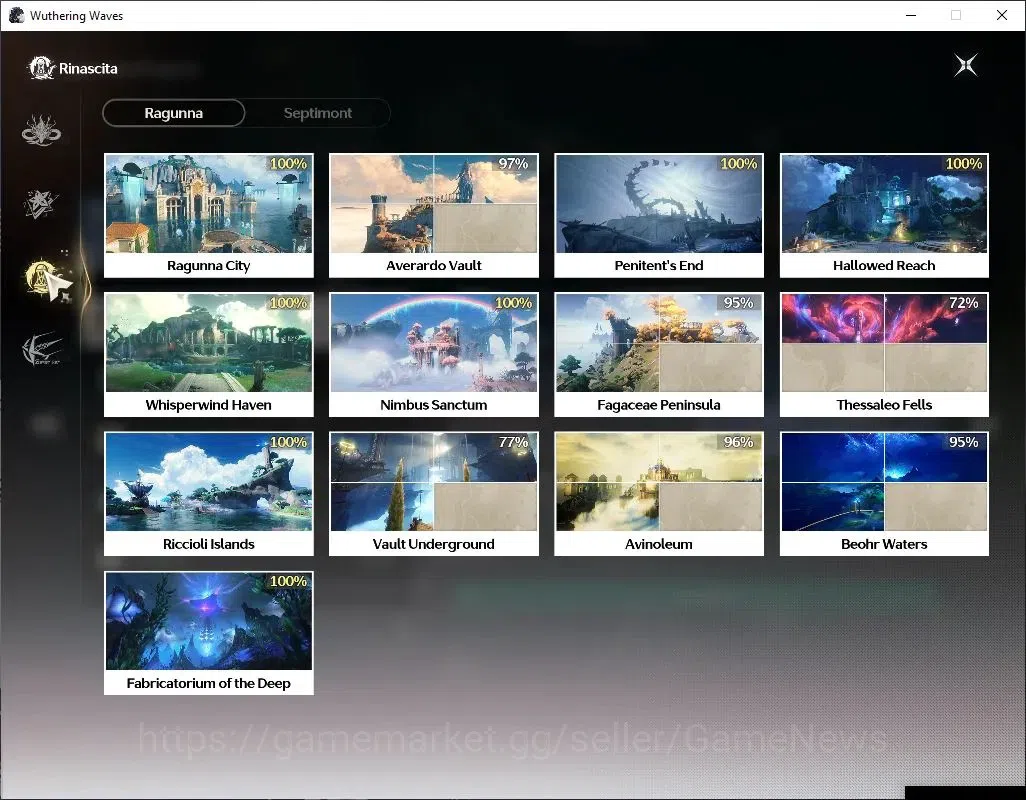1026x800 pixels.
Task: Click the Wuthering Waves title bar app icon
Action: coord(16,15)
